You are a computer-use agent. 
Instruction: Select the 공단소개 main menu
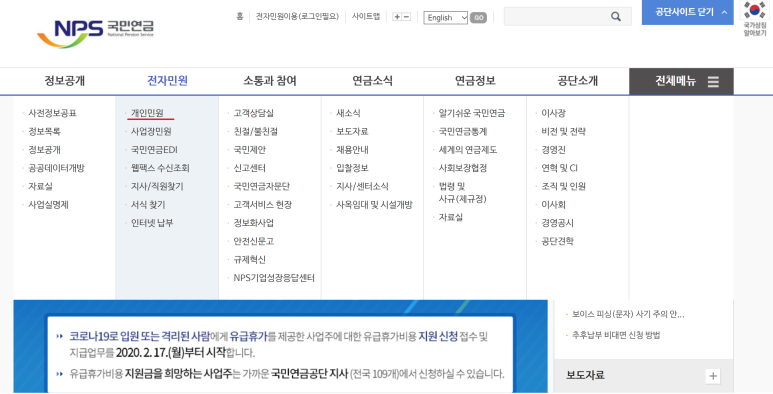pyautogui.click(x=578, y=81)
